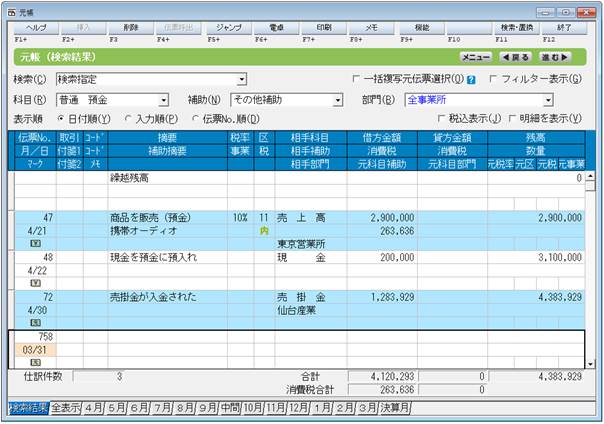604x424 pixels.
Task: Click the 残高 column header
Action: tap(536, 137)
